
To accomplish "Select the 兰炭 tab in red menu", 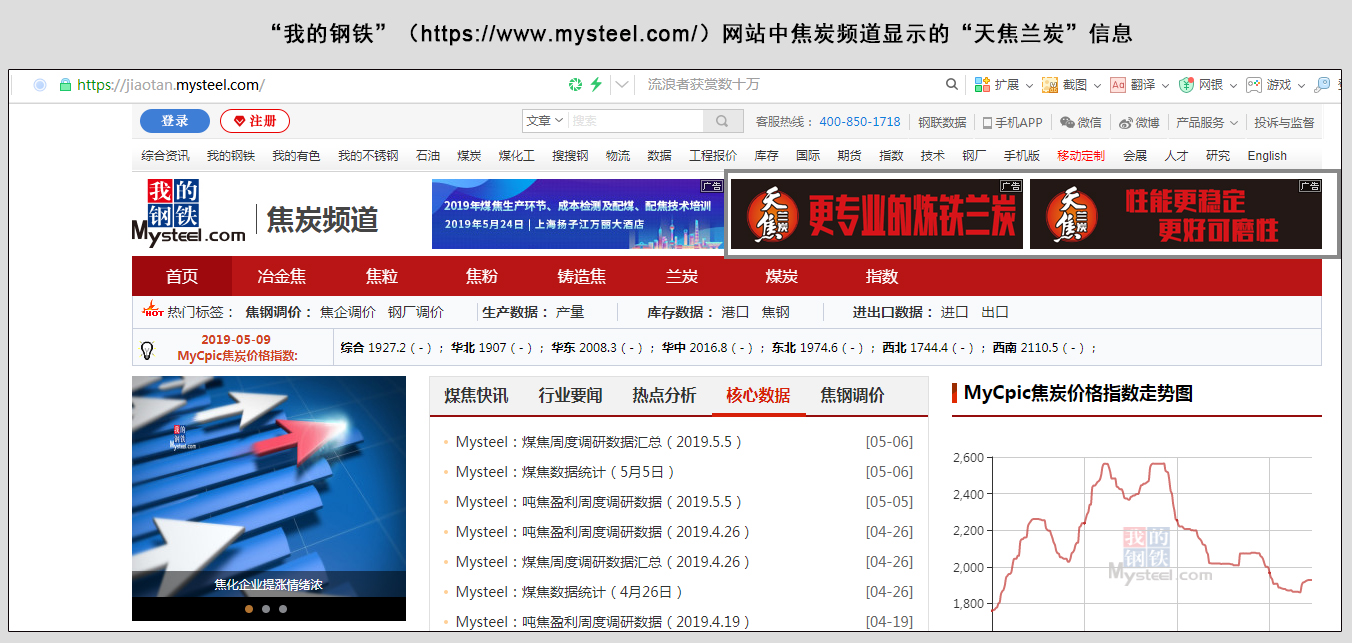I will point(682,276).
